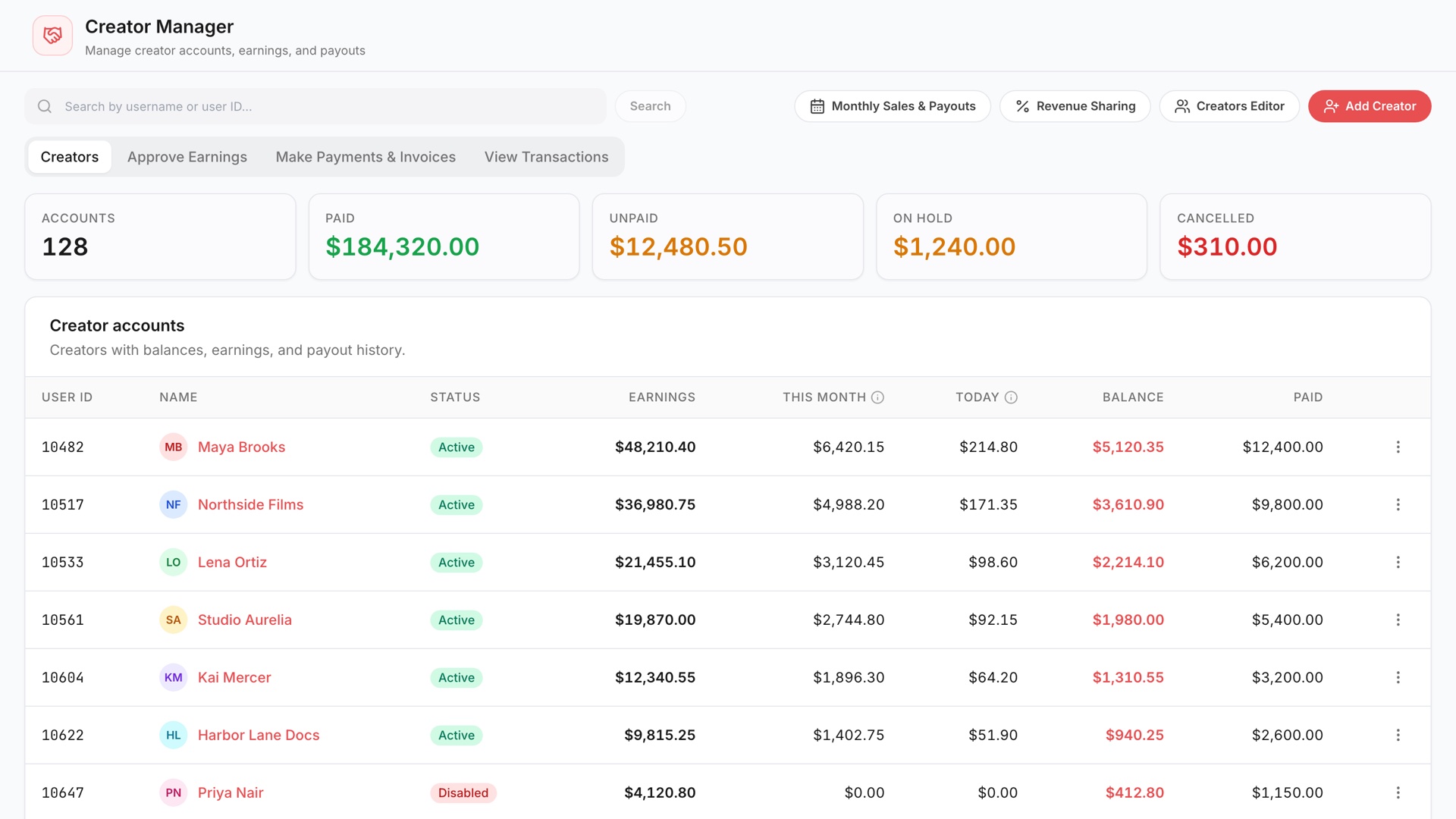The width and height of the screenshot is (1456, 819).
Task: Open Make Payments & Invoices tab
Action: (x=366, y=157)
